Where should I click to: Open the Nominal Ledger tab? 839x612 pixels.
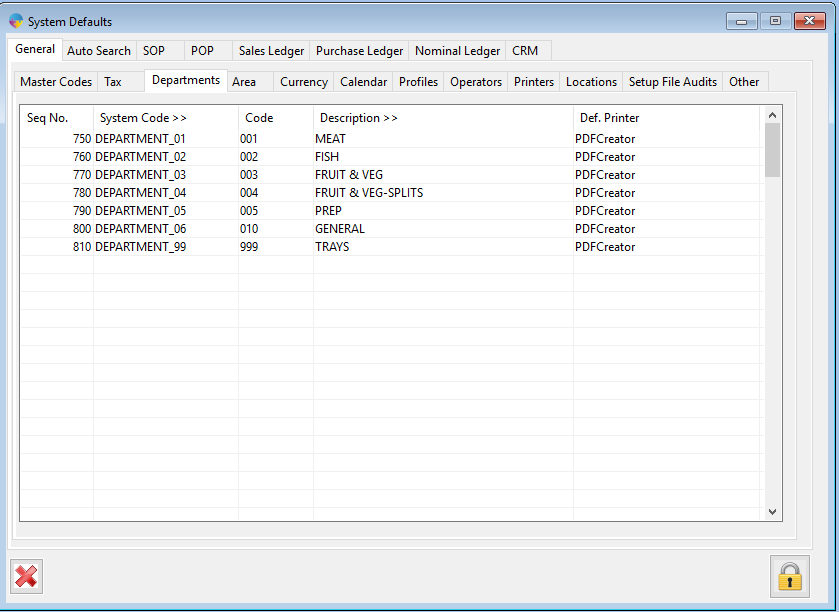(x=457, y=51)
